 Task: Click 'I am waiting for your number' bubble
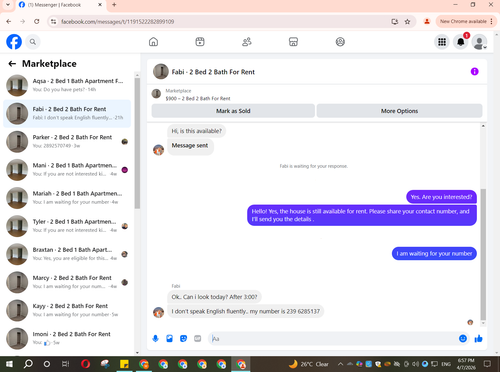[434, 254]
